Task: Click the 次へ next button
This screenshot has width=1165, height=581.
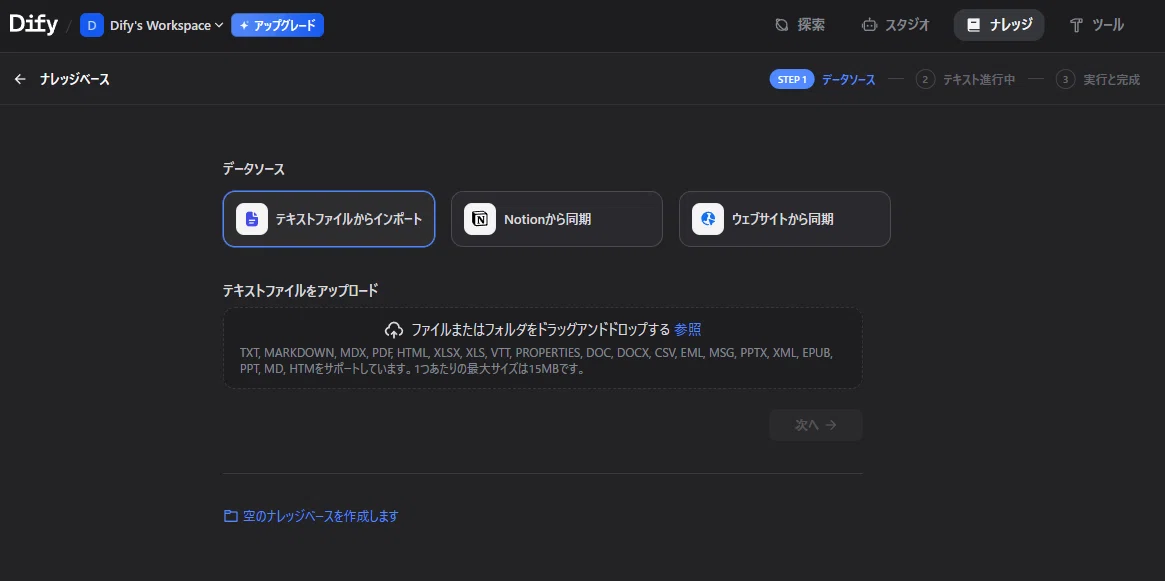Action: coord(816,425)
